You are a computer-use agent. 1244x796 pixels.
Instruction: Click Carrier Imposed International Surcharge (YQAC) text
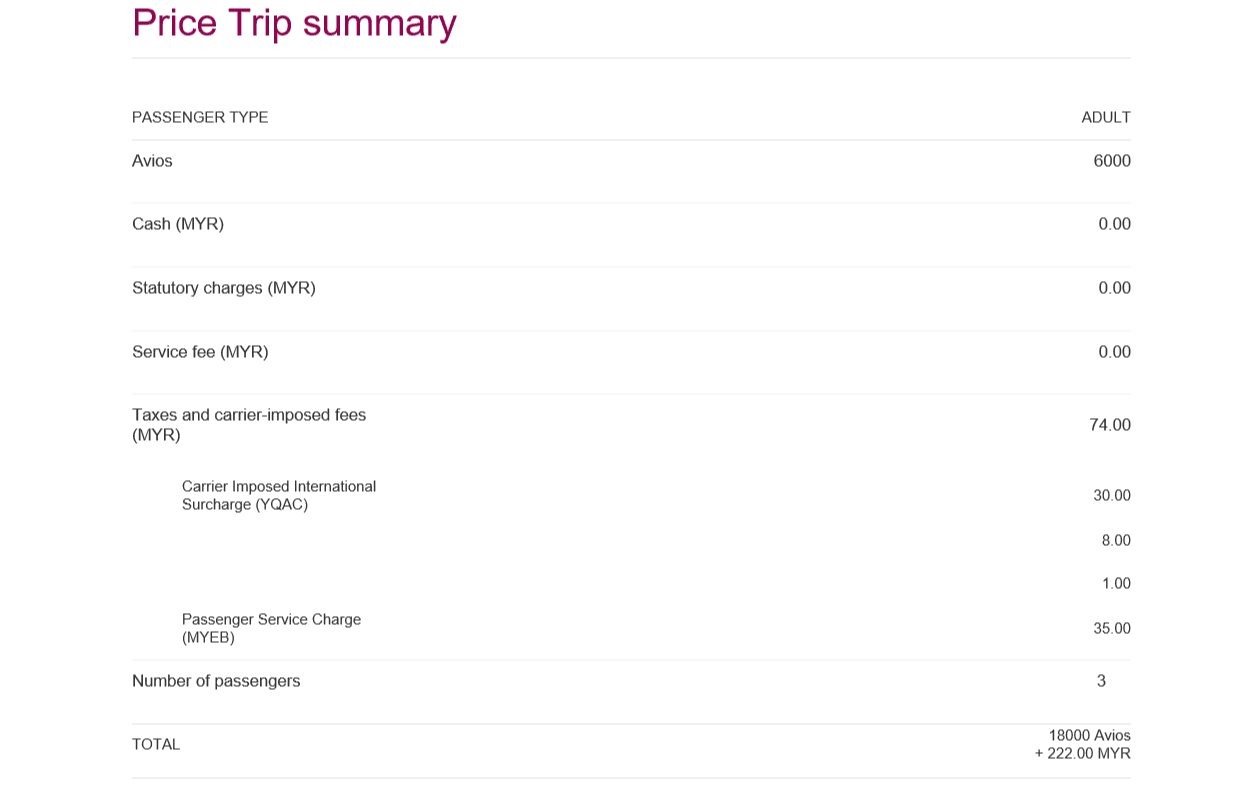(279, 495)
